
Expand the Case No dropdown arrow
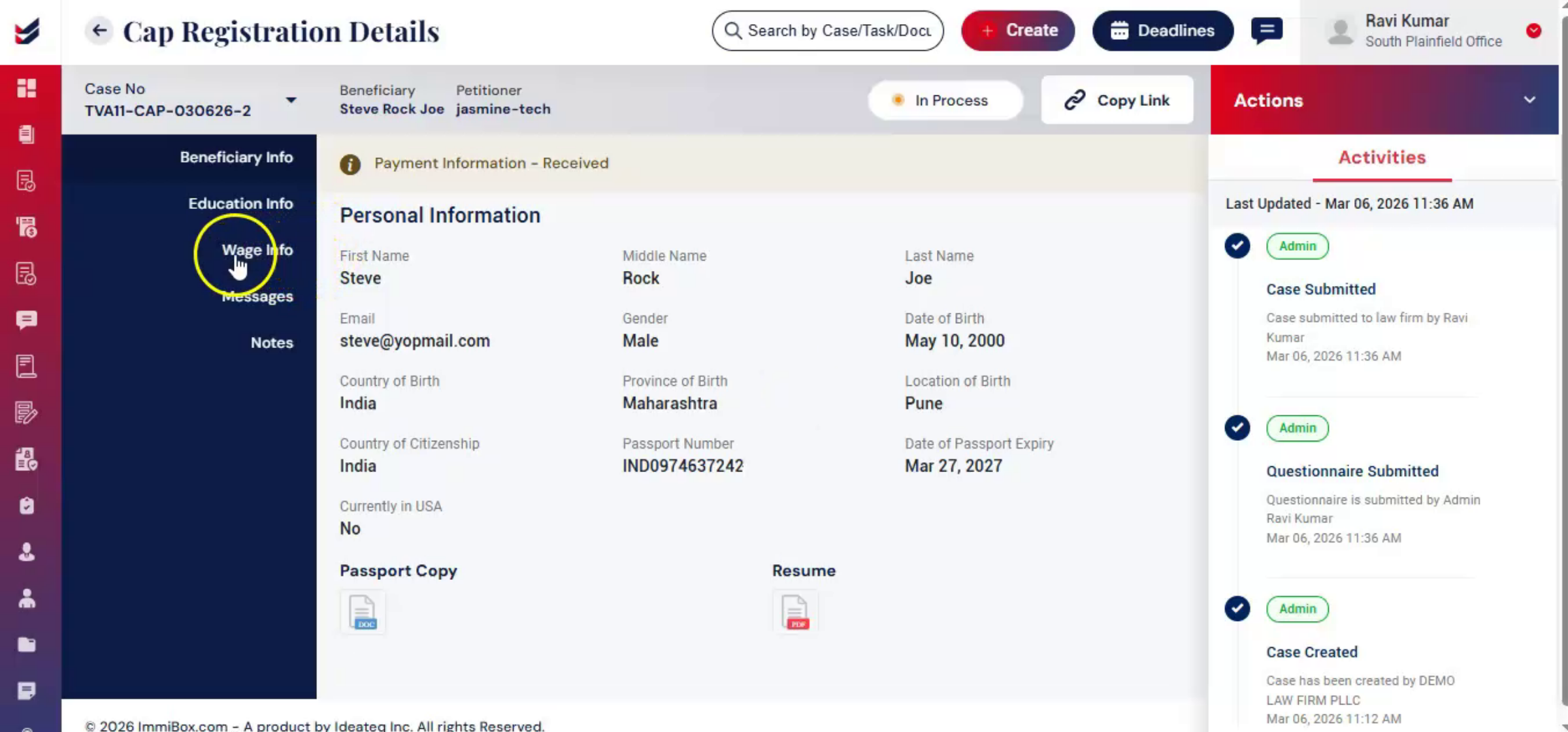(x=291, y=100)
